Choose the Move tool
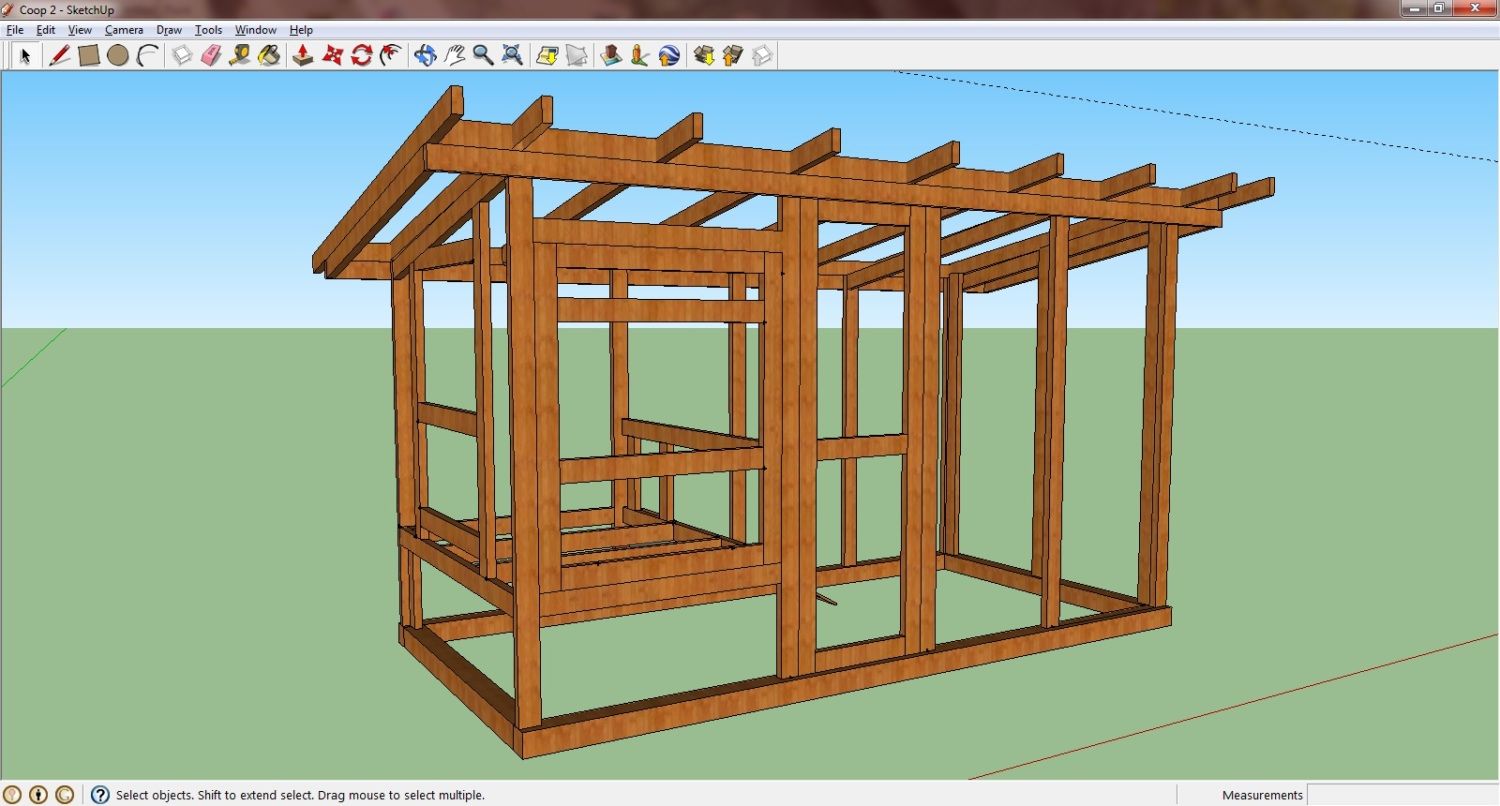Screen dimensions: 1500x806 click(x=332, y=55)
